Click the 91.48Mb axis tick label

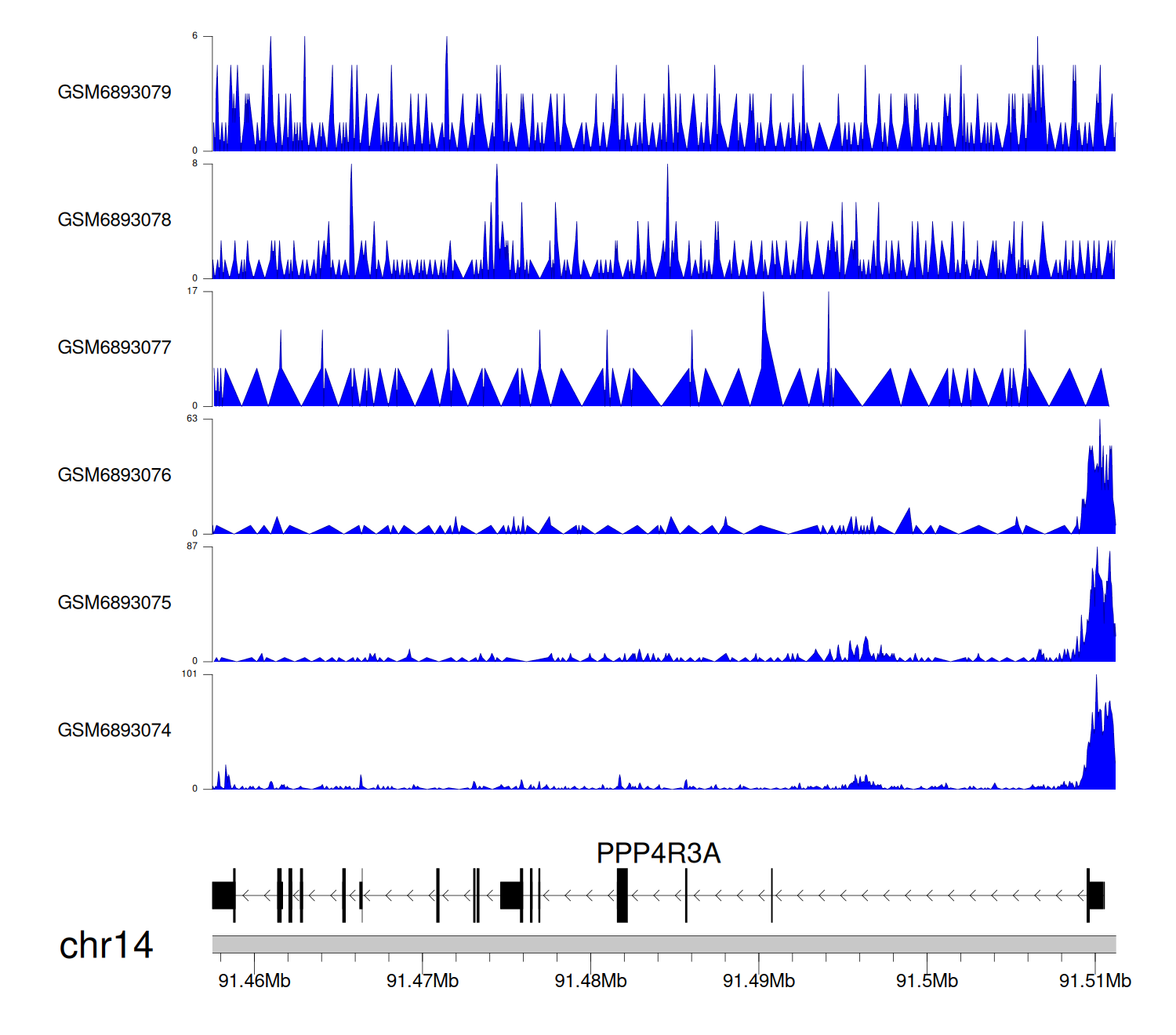coord(590,981)
